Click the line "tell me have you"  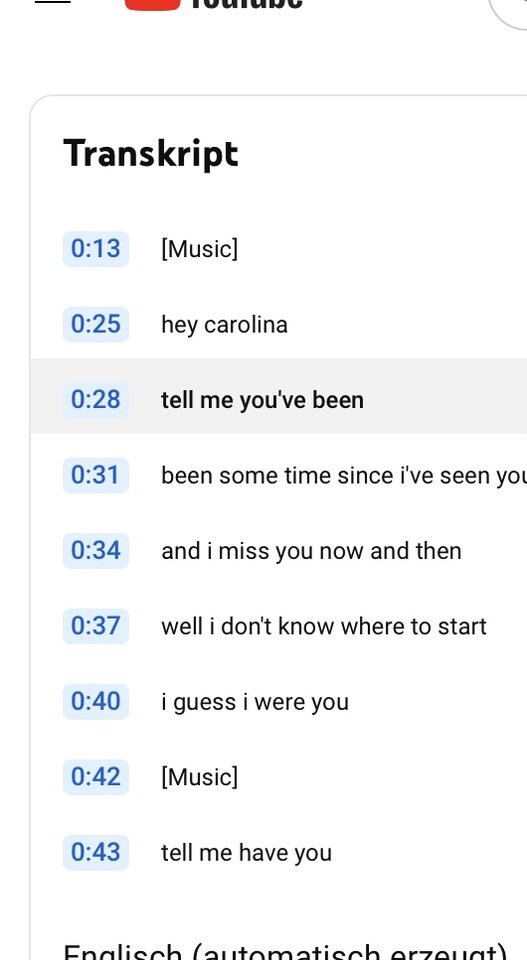pos(246,853)
